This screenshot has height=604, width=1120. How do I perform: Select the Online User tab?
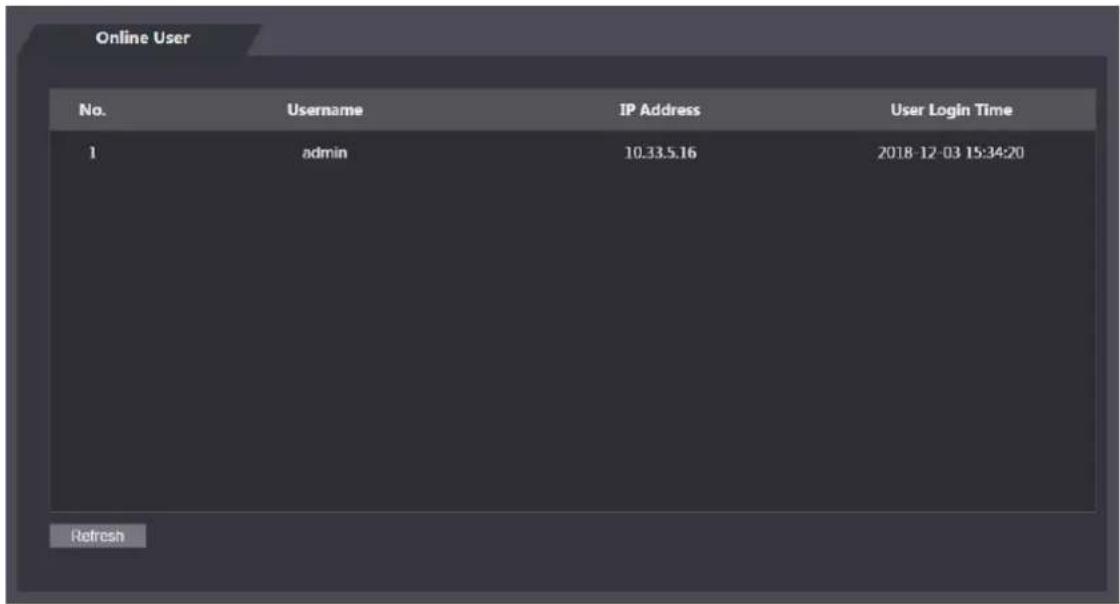(142, 38)
